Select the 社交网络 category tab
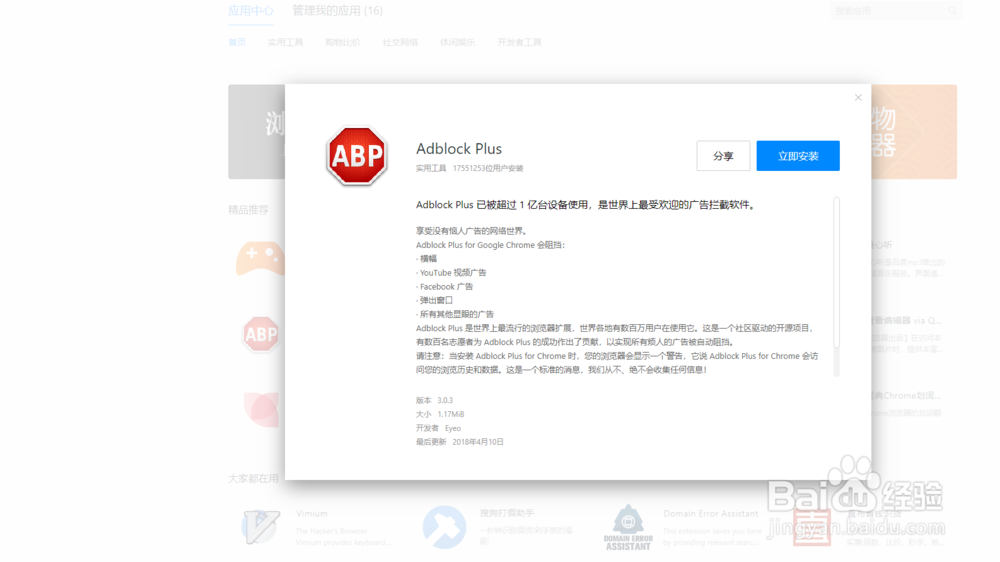The width and height of the screenshot is (1000, 562). [400, 42]
